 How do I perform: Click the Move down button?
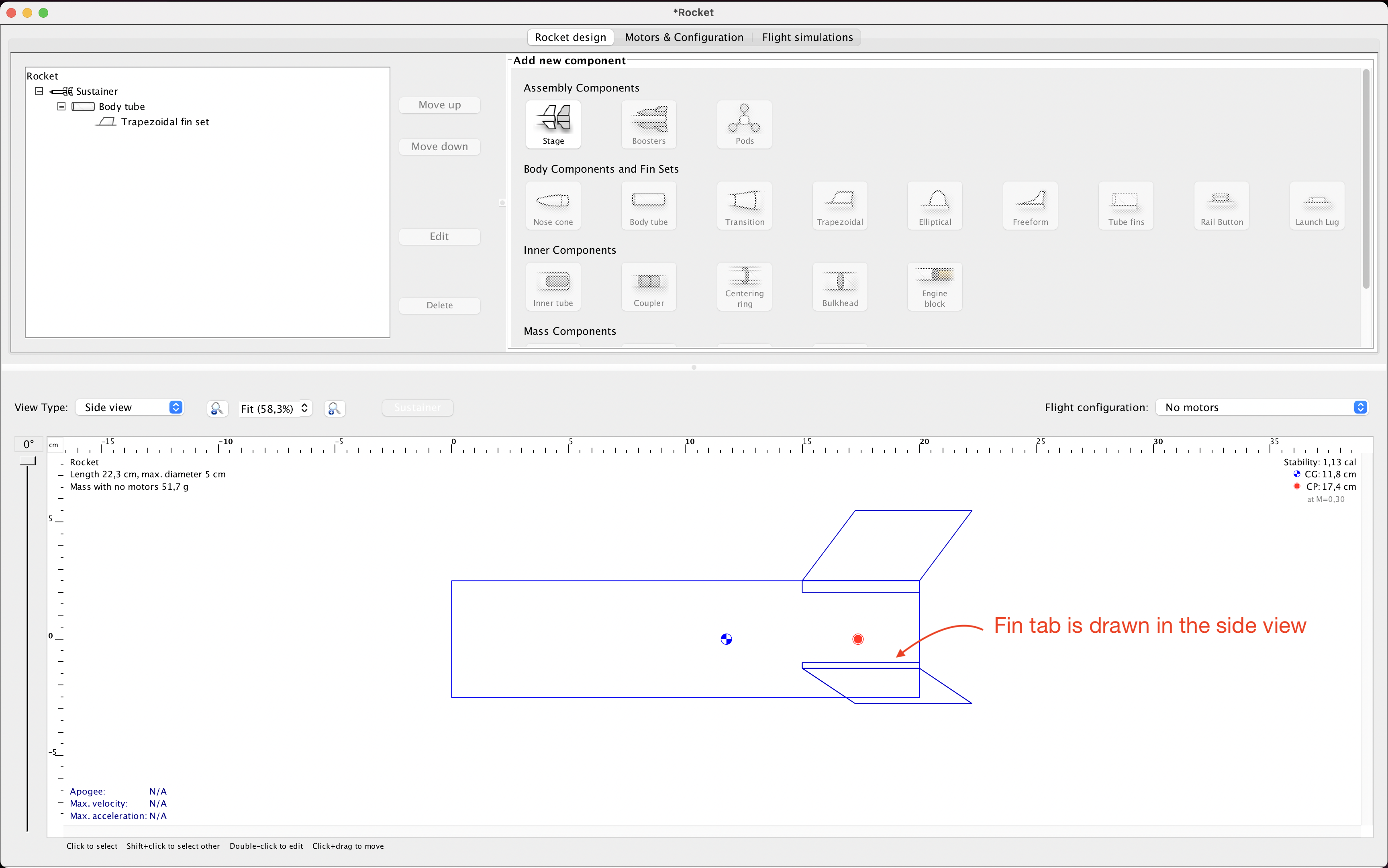point(439,147)
